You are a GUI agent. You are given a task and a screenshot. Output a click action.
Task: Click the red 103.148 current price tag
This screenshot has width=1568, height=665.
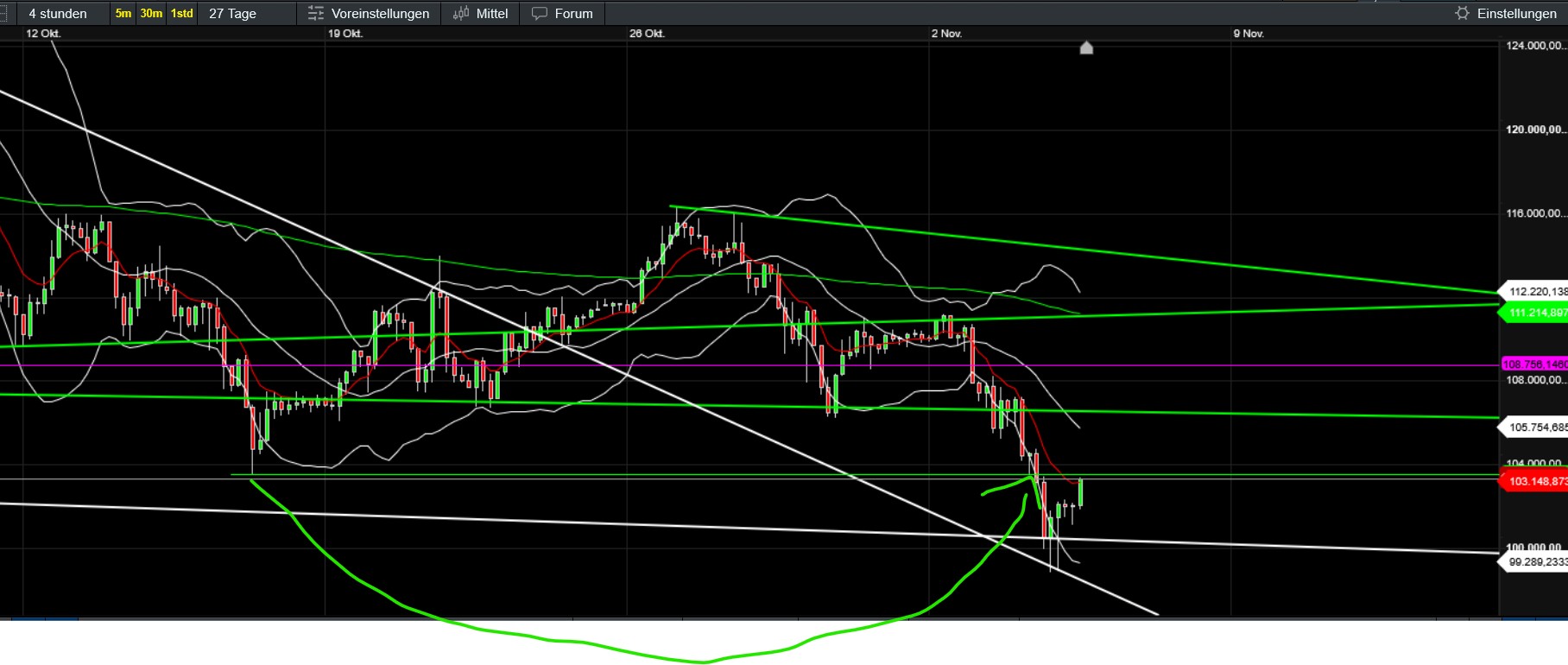(1535, 481)
